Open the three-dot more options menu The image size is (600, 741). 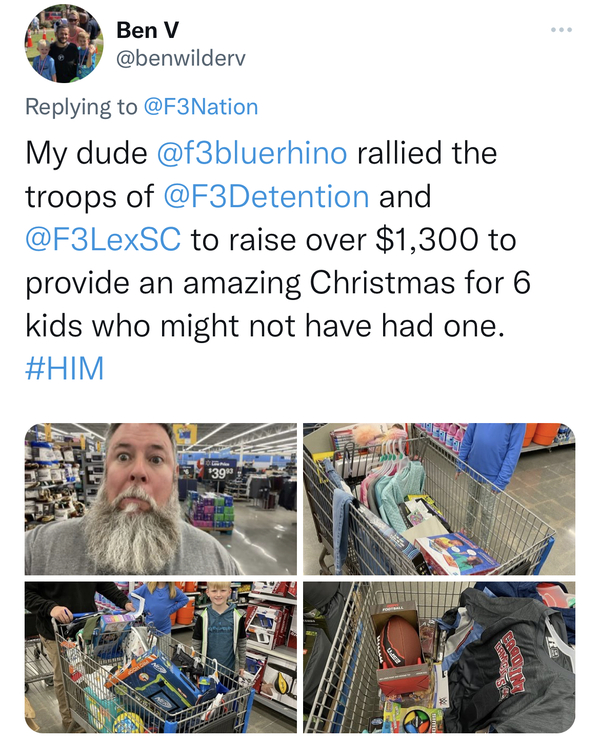pyautogui.click(x=562, y=30)
